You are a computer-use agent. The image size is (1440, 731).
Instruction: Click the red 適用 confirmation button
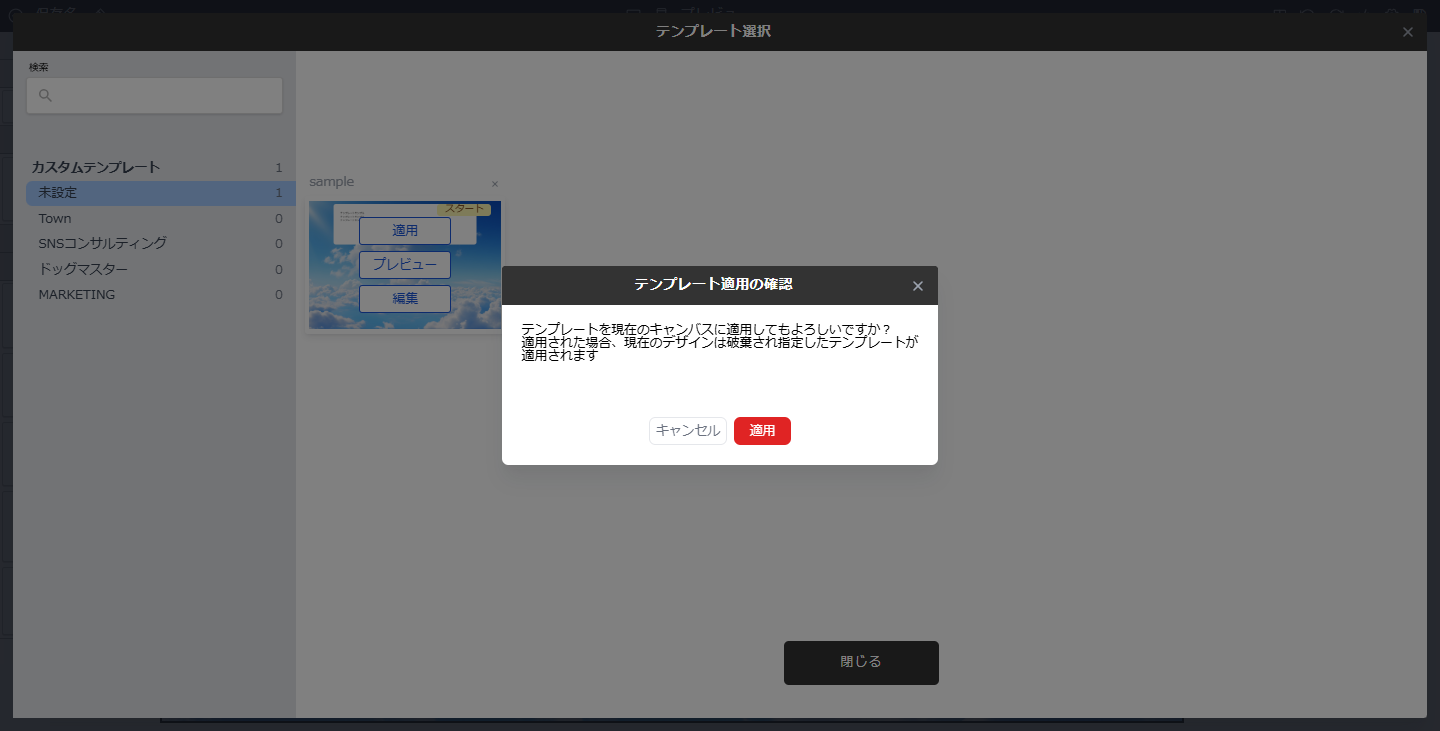point(762,430)
